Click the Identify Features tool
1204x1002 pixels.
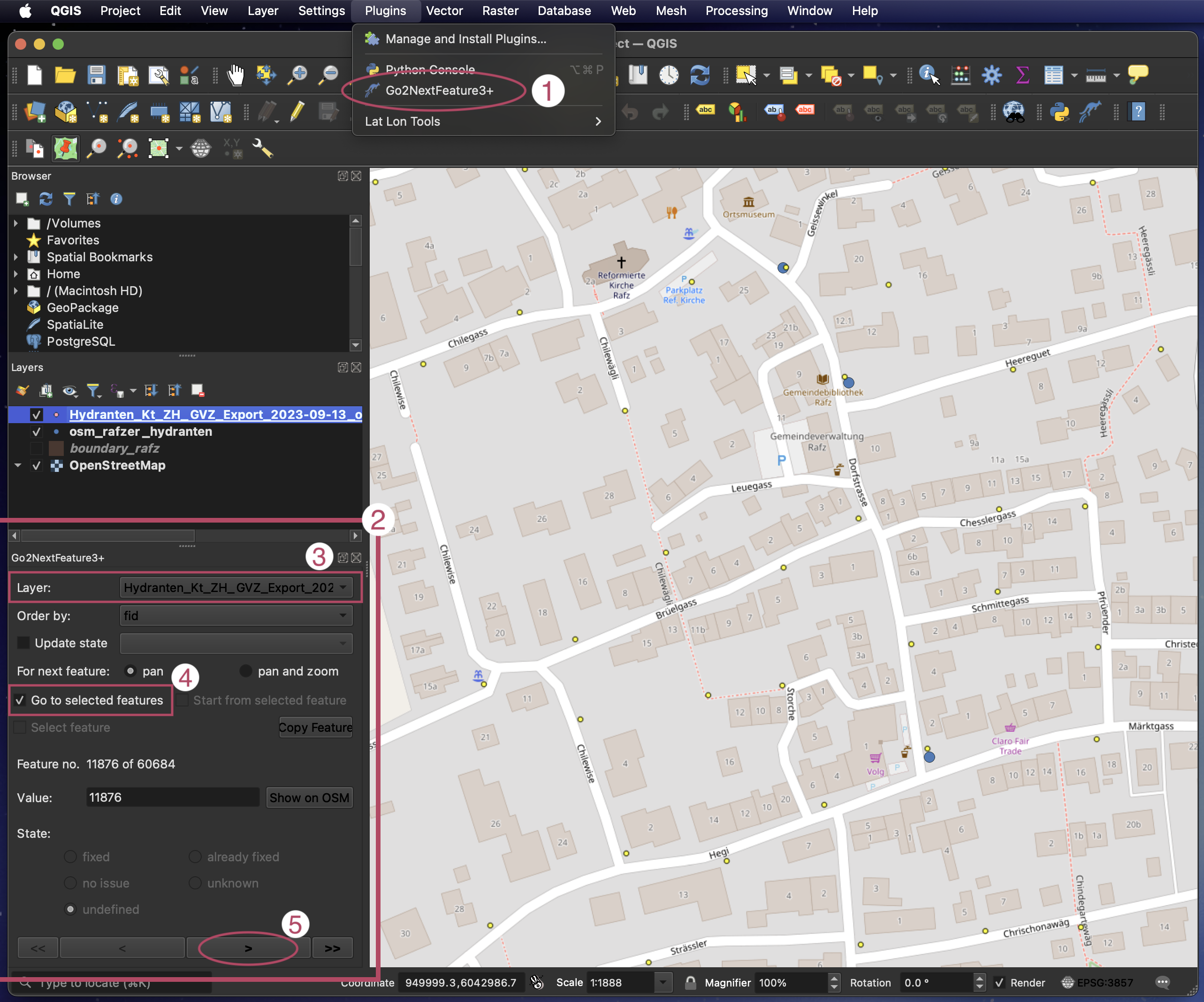(928, 75)
